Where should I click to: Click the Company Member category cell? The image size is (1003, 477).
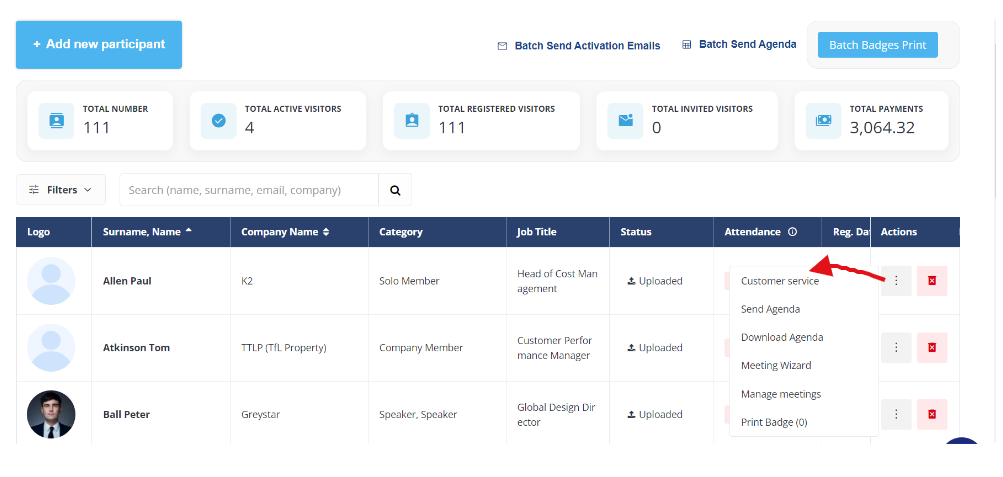pyautogui.click(x=421, y=348)
